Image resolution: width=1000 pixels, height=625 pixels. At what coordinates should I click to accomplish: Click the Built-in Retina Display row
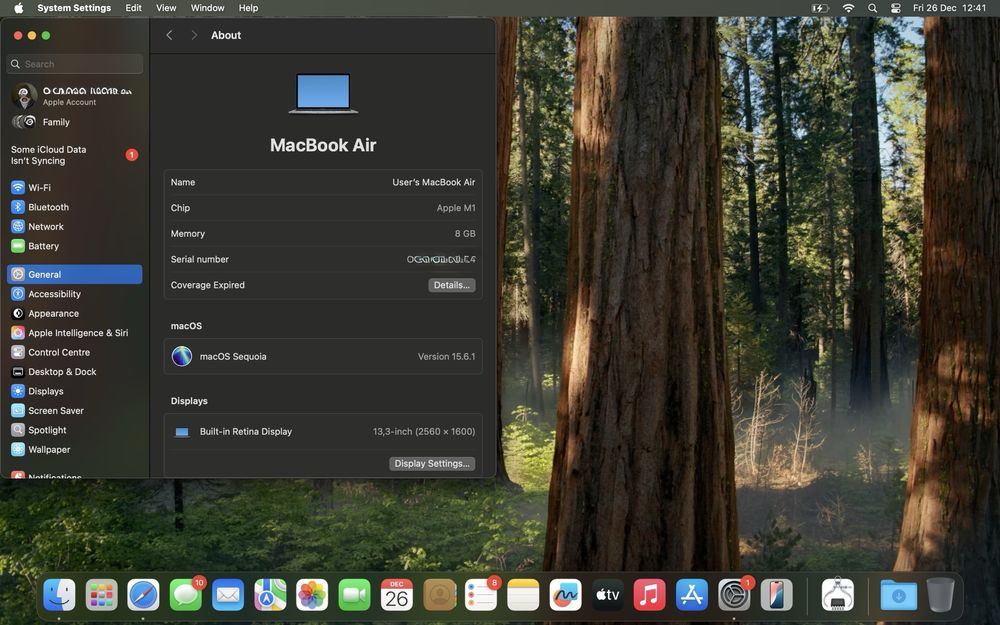point(323,432)
